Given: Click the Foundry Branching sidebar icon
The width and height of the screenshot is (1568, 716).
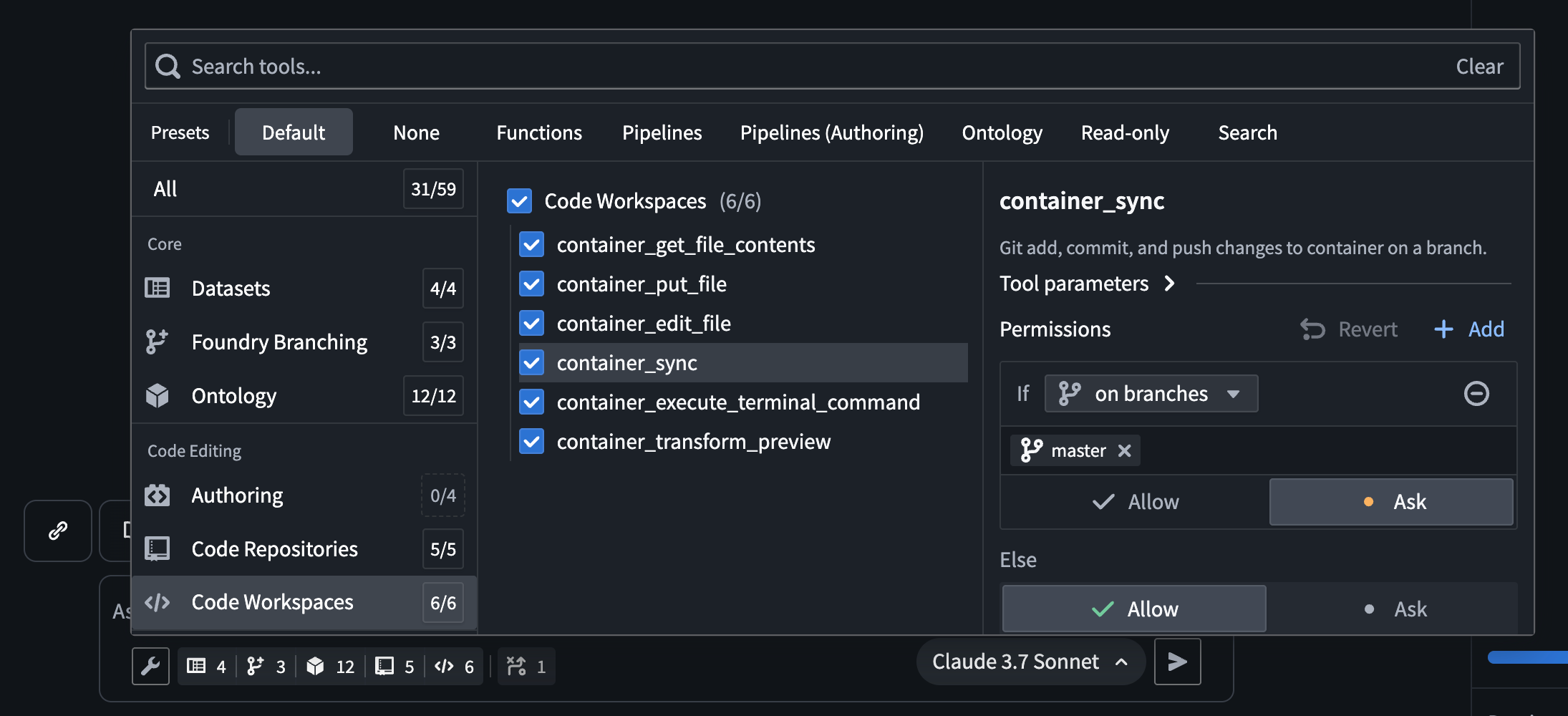Looking at the screenshot, I should tap(157, 342).
